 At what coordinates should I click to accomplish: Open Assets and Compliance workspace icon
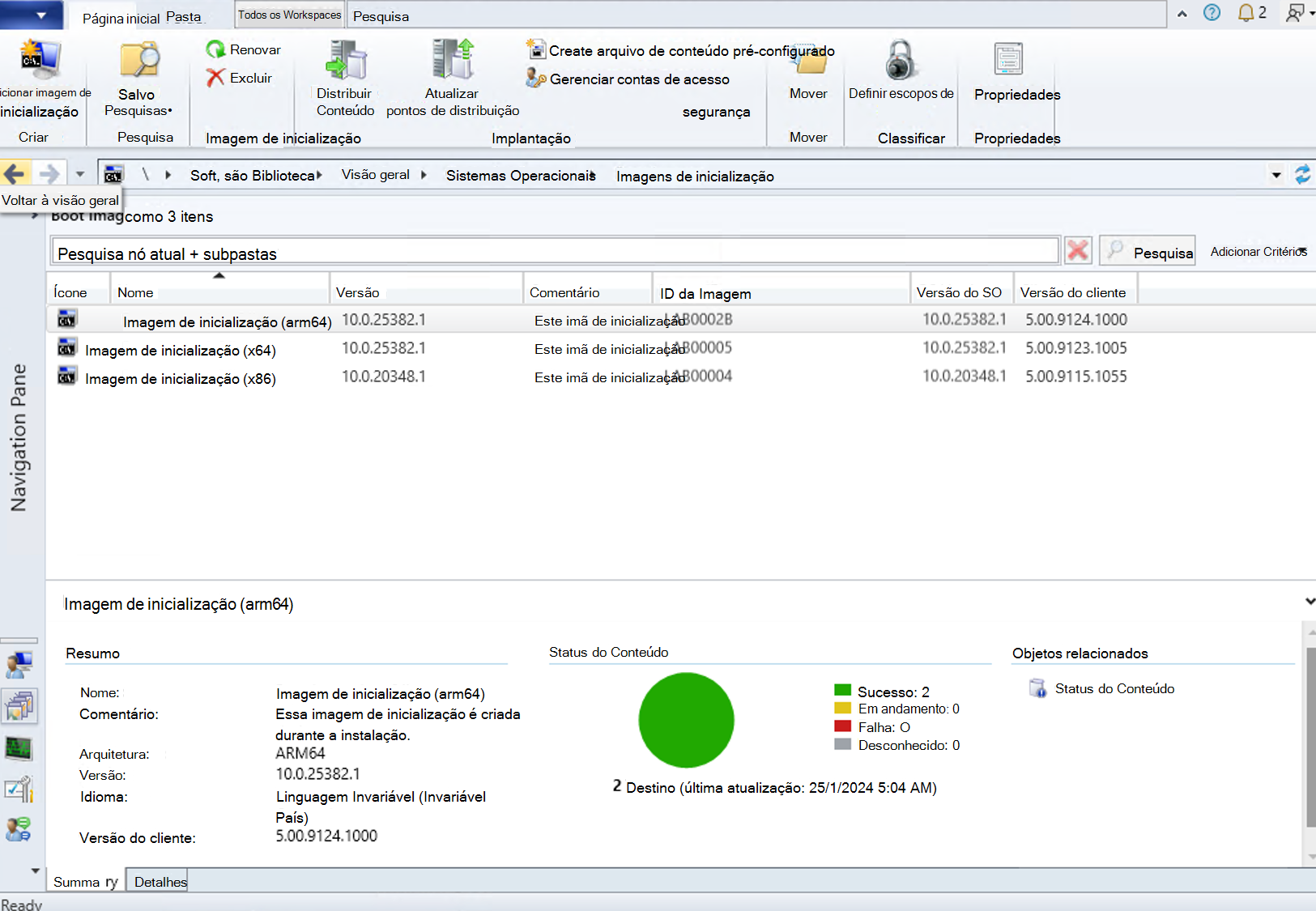19,665
